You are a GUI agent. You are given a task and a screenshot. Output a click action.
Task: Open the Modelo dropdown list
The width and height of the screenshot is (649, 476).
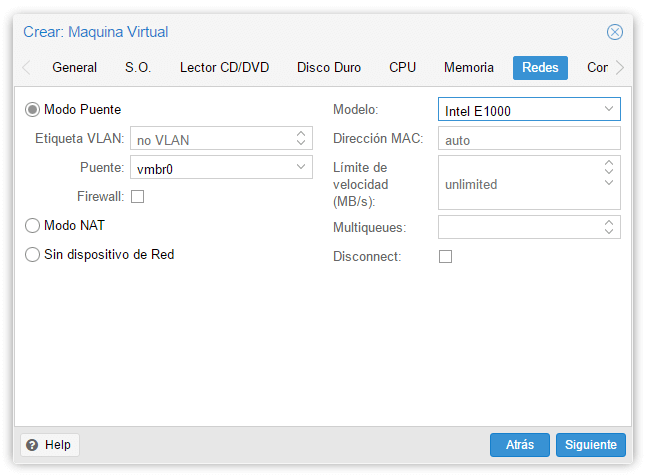609,109
